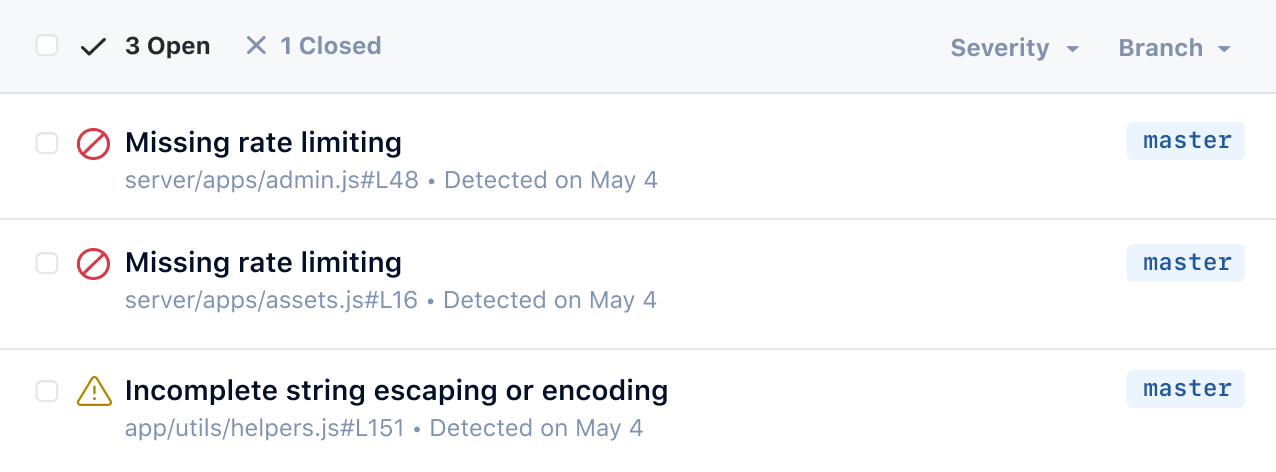
Task: Click the app/utils/helpers.js#L151 file path
Action: [x=264, y=429]
